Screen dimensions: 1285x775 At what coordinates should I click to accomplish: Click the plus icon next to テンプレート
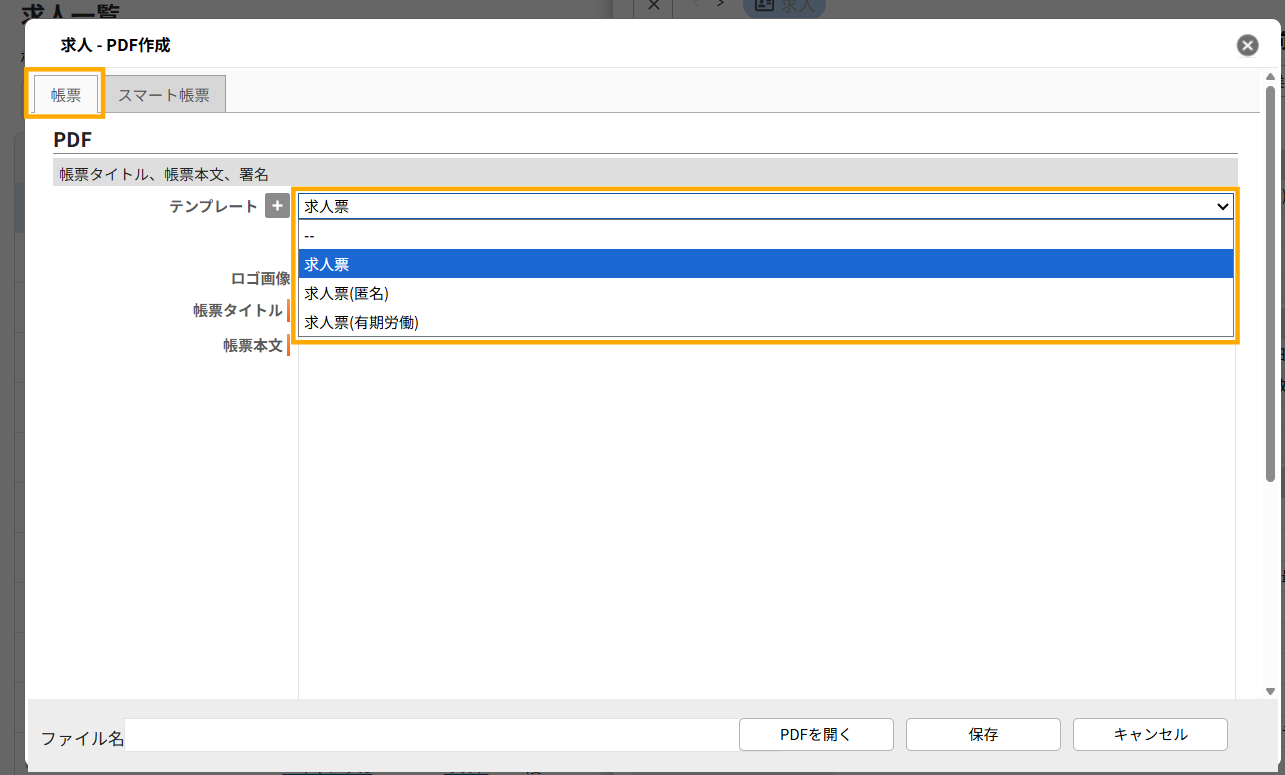276,207
